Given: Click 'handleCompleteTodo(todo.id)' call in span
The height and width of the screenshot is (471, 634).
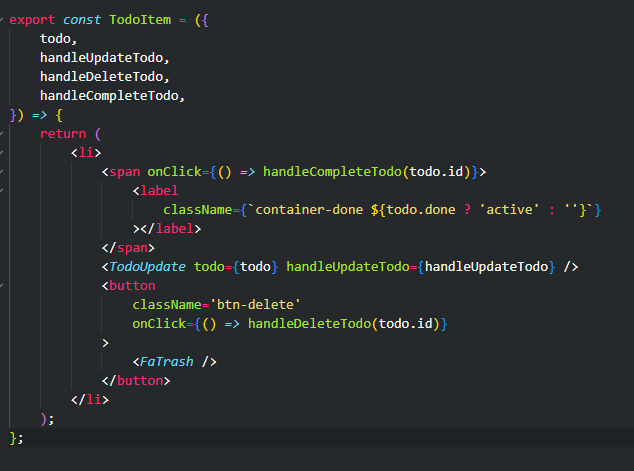Looking at the screenshot, I should click(367, 172).
